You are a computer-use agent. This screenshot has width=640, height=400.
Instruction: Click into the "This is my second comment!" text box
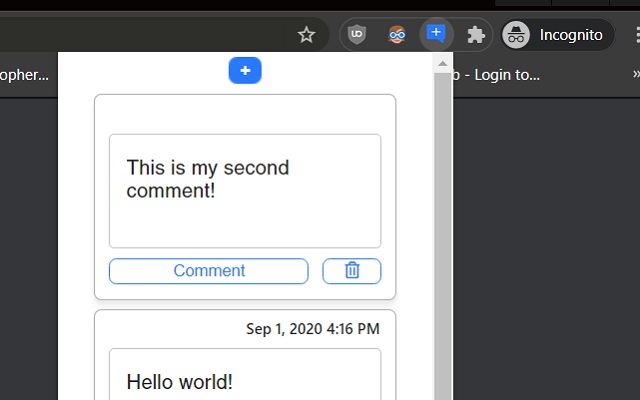[x=245, y=191]
